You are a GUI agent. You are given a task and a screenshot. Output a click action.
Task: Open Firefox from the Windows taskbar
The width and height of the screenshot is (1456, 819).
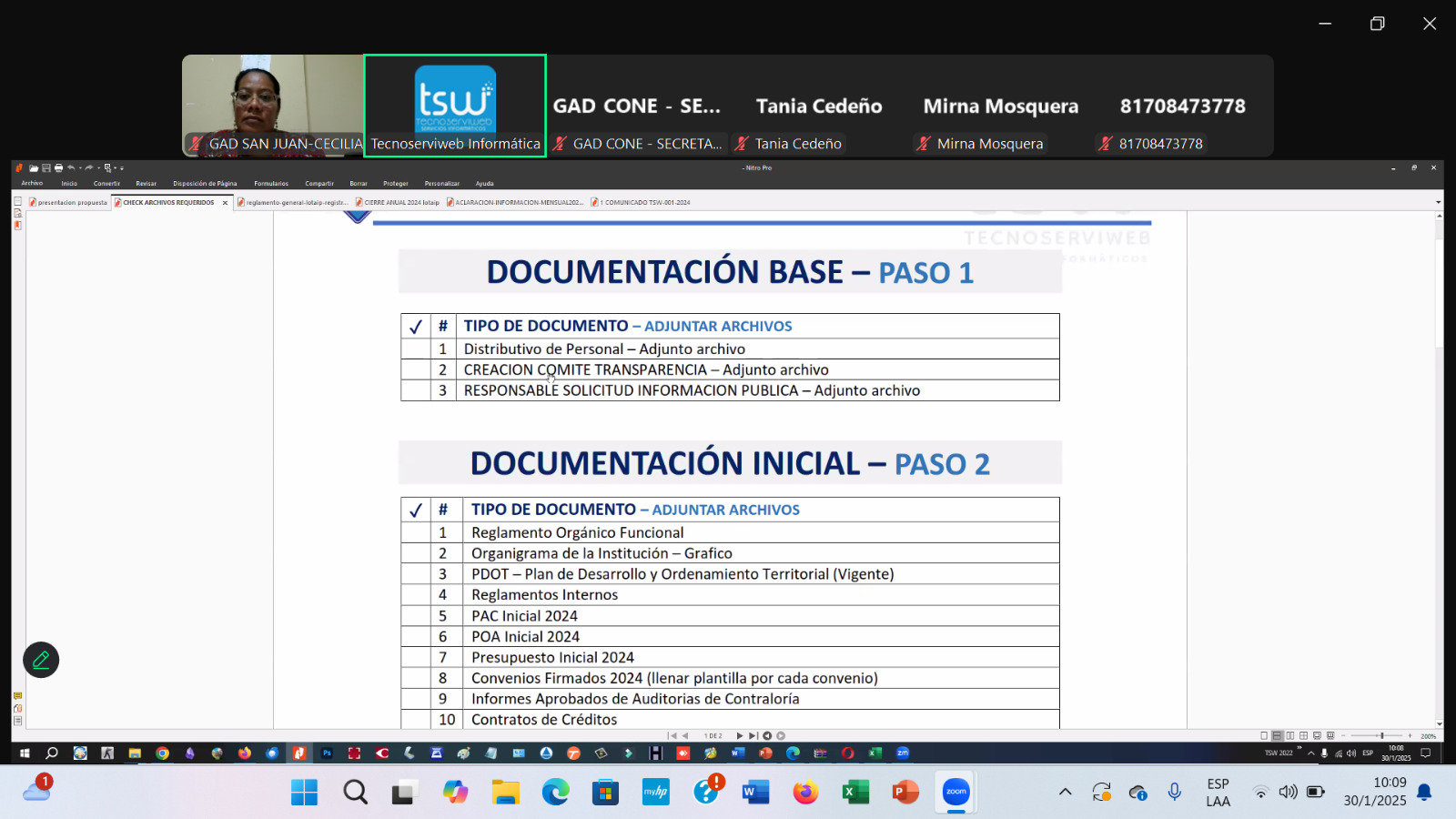coord(804,793)
